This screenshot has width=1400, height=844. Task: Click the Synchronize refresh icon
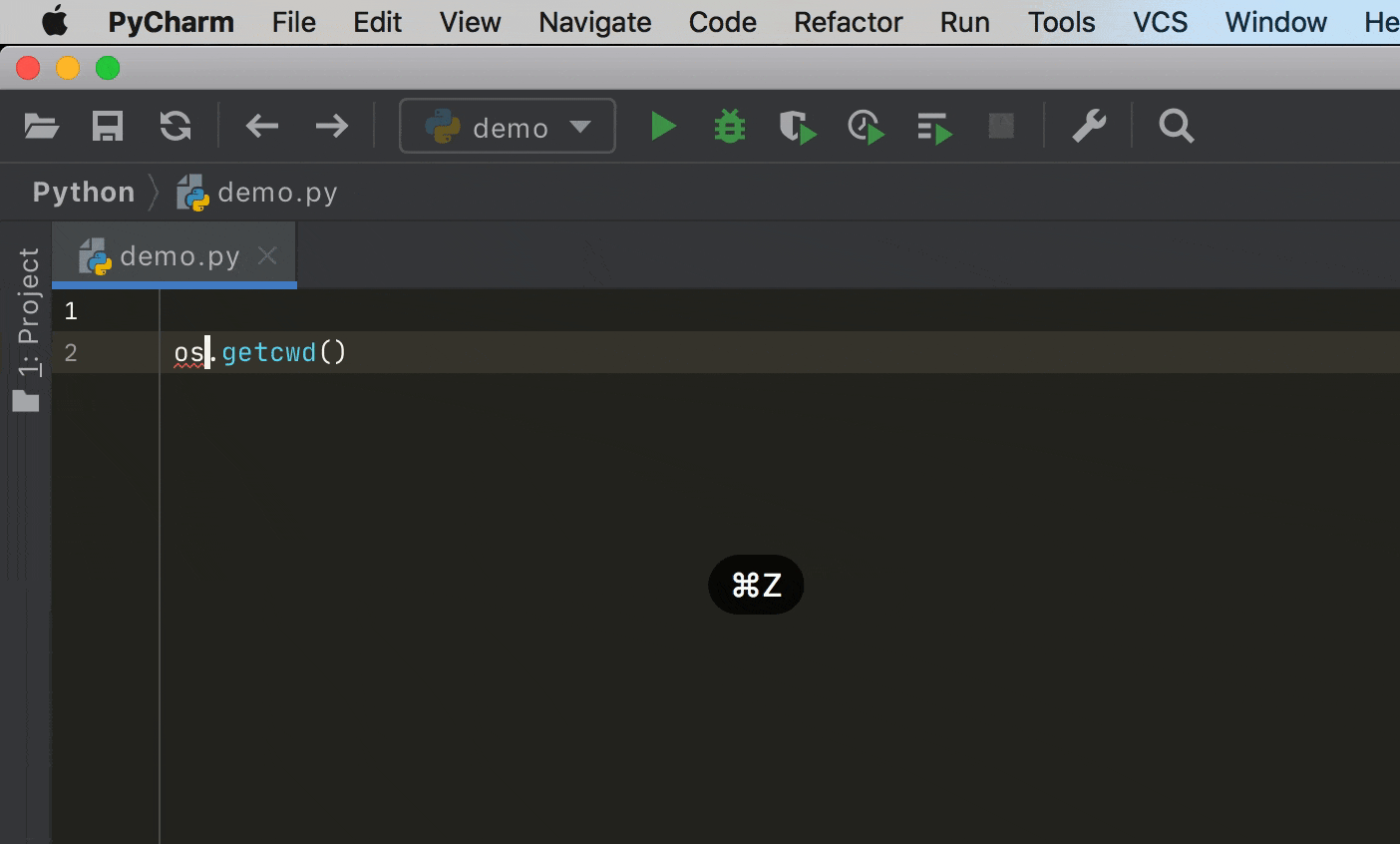(x=175, y=127)
